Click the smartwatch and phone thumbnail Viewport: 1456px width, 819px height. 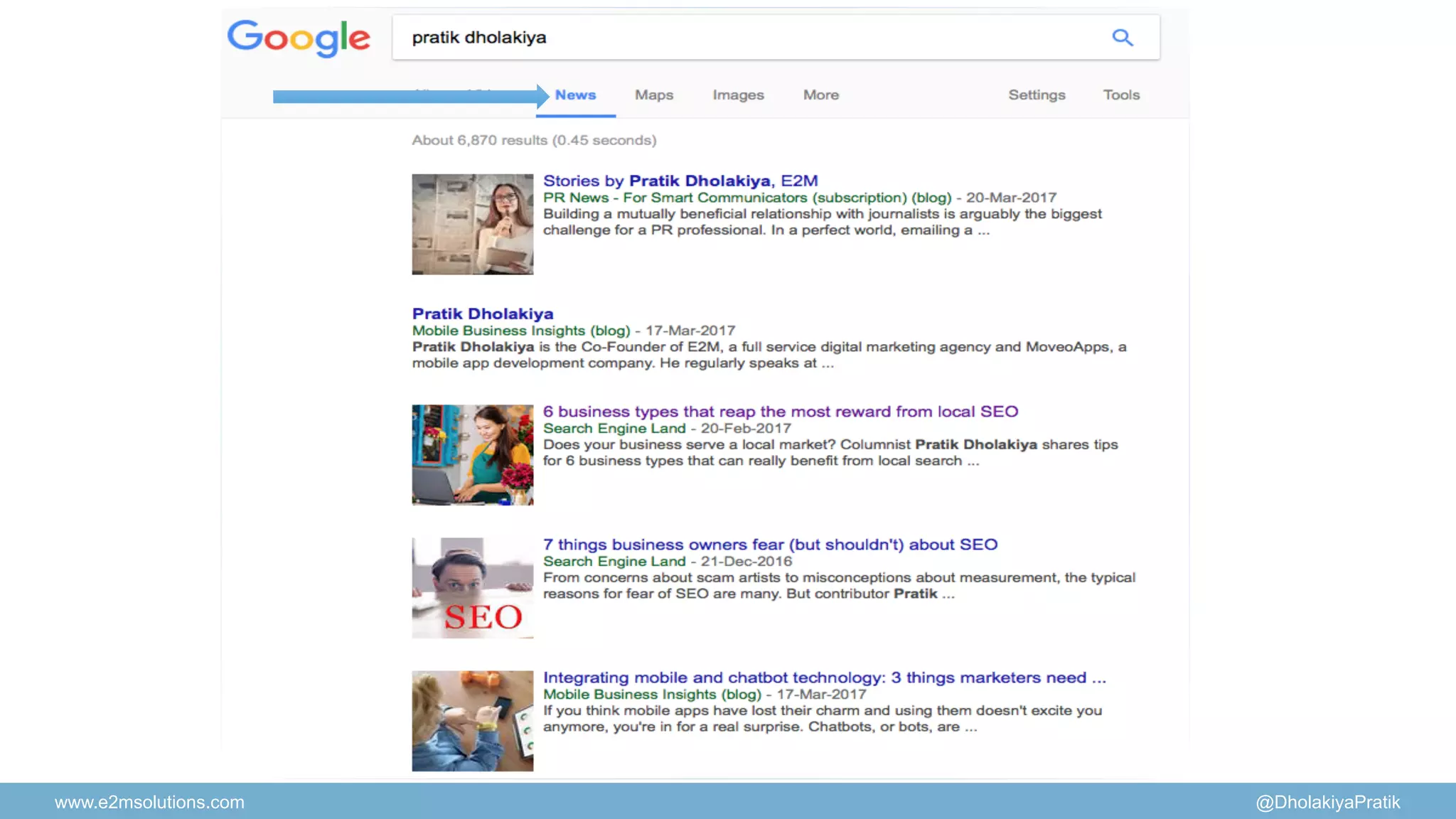(472, 721)
